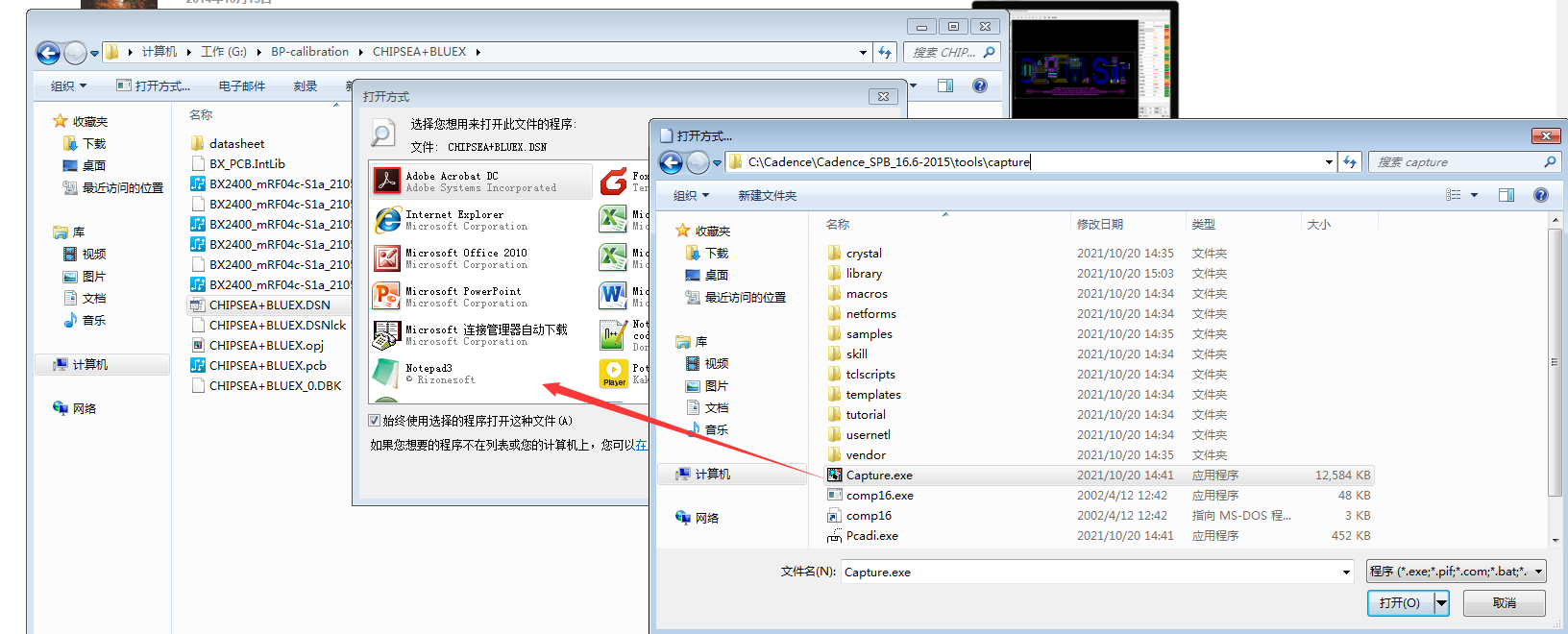The height and width of the screenshot is (634, 1568).
Task: Click the 打开(O) button
Action: click(x=1400, y=603)
